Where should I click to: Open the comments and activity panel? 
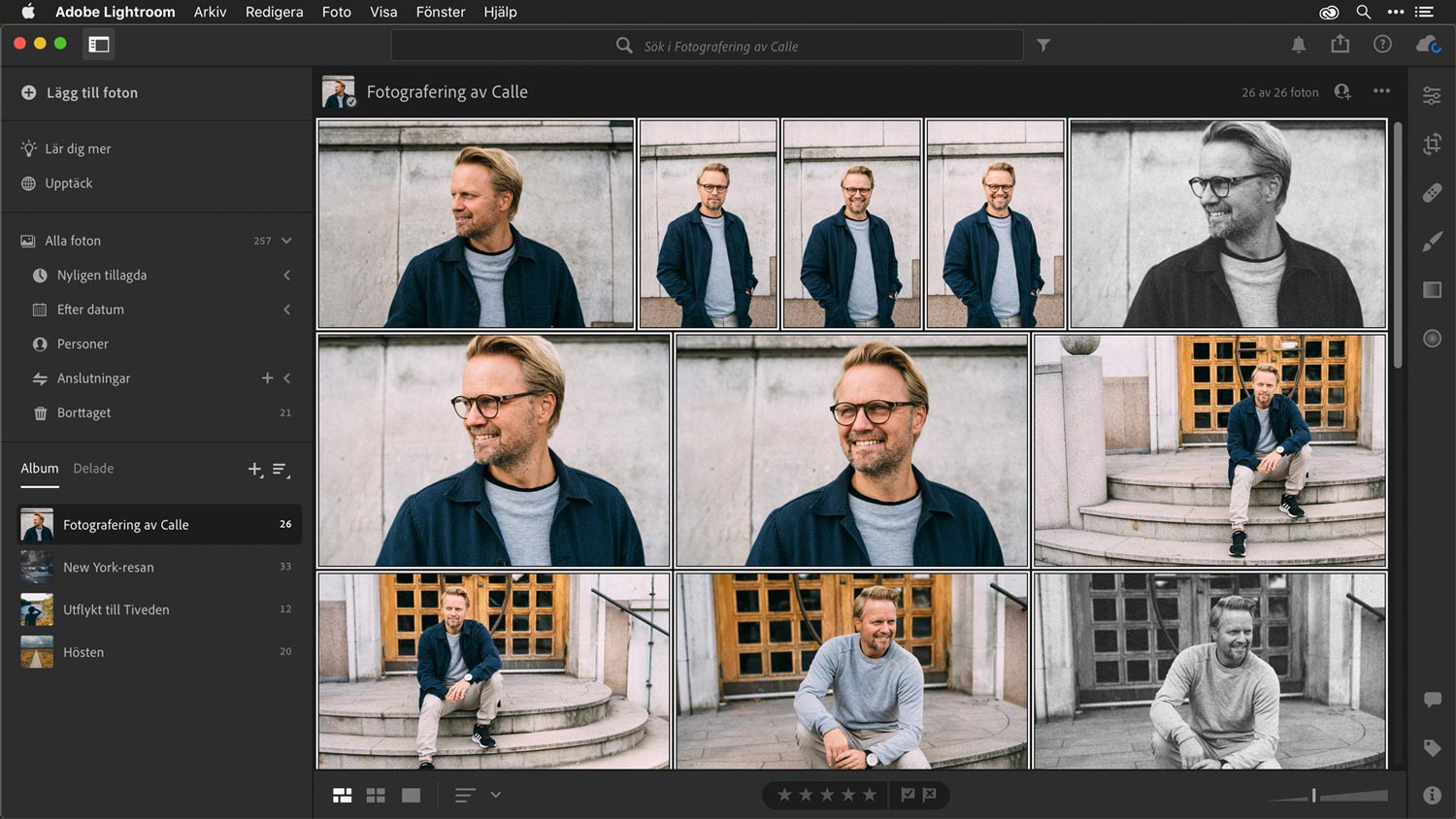click(x=1432, y=699)
